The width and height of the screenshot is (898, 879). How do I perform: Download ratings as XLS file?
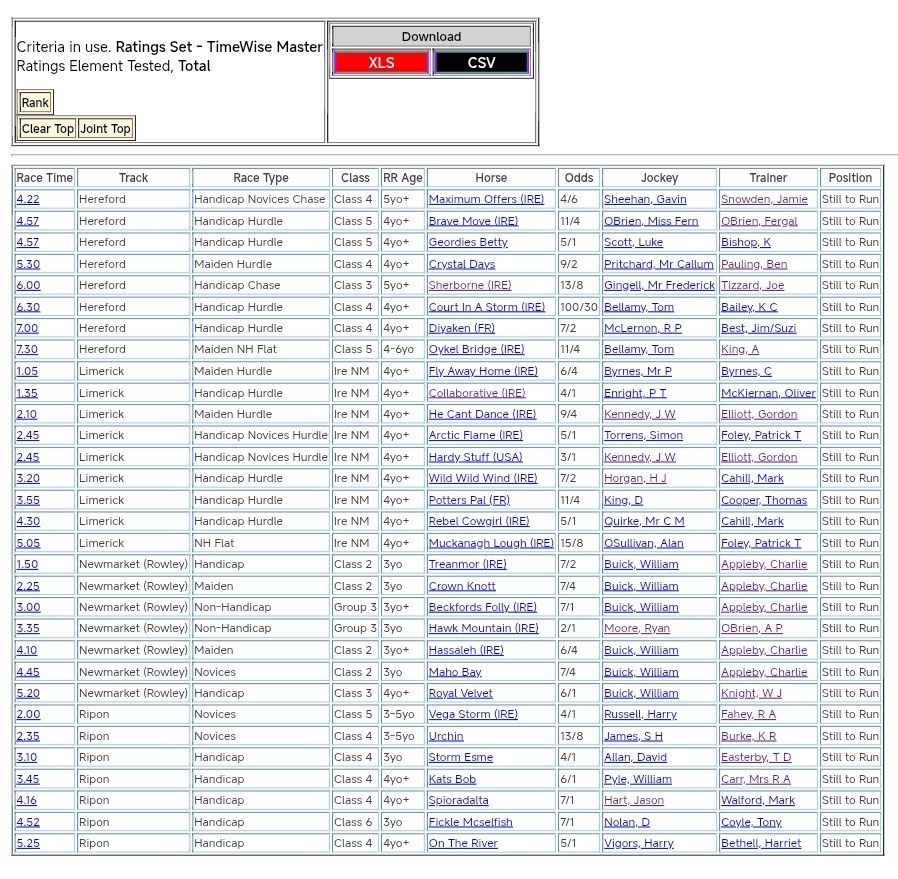click(x=381, y=63)
